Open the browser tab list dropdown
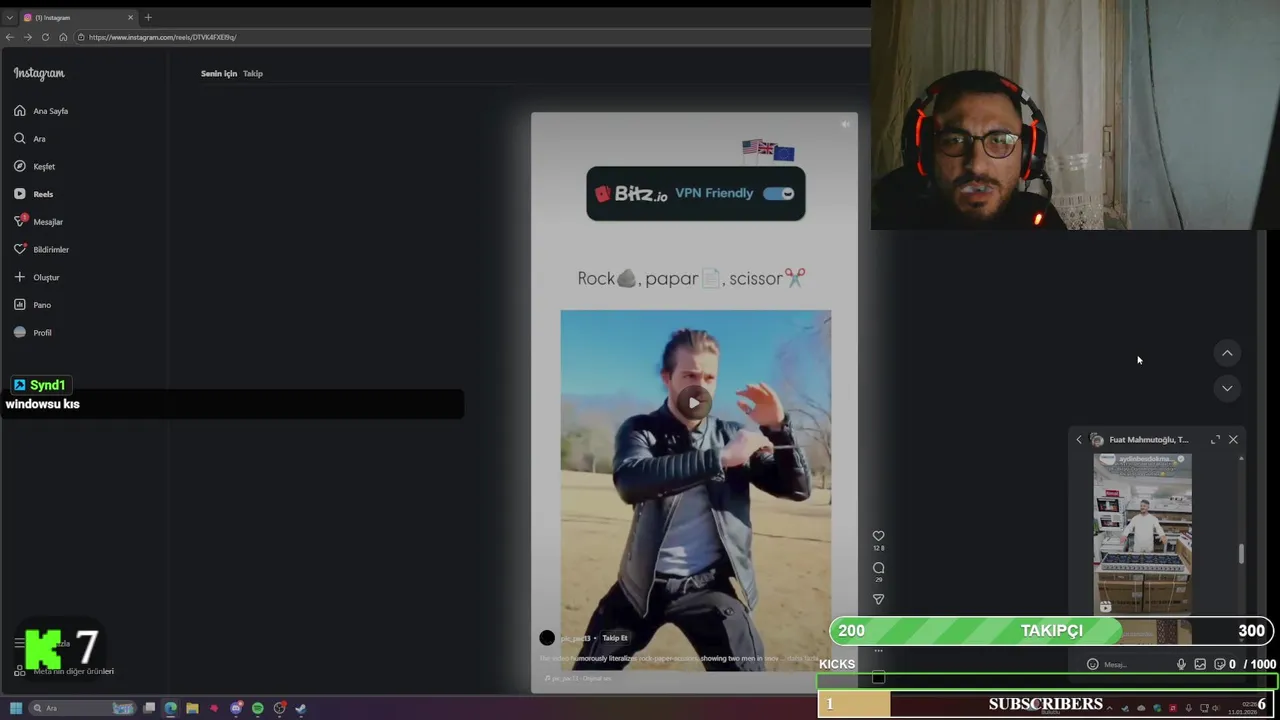This screenshot has width=1280, height=720. click(x=9, y=17)
